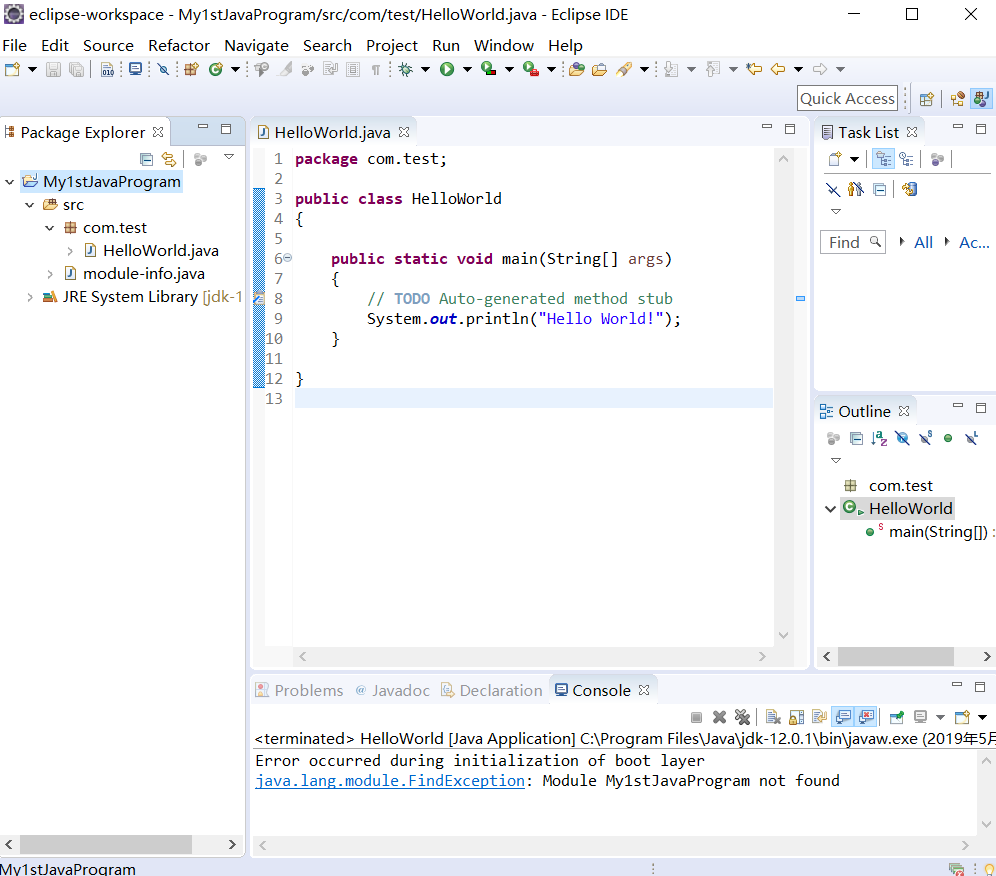
Task: Switch to the Javadoc tab
Action: [393, 691]
